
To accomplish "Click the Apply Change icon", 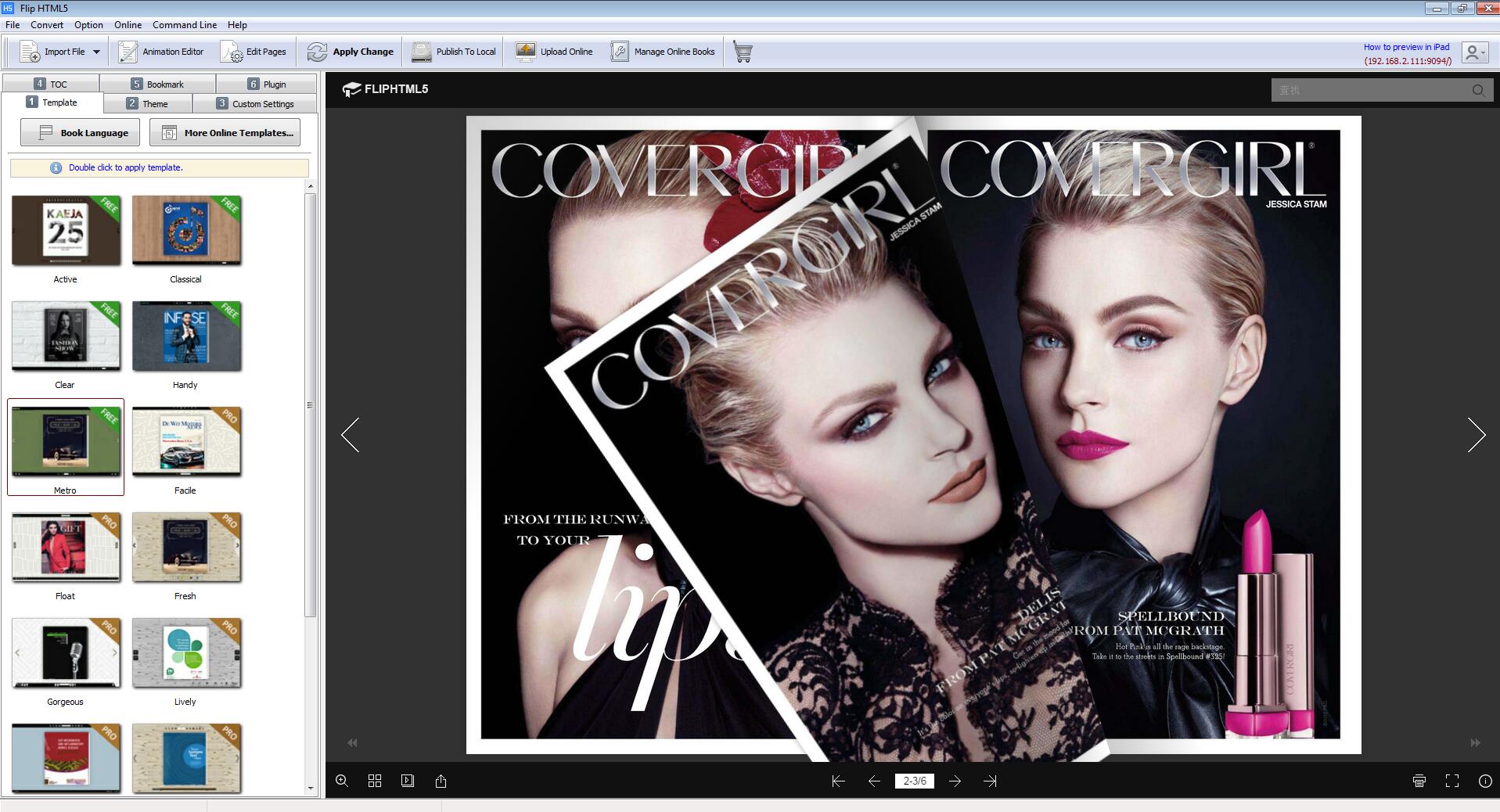I will click(350, 52).
